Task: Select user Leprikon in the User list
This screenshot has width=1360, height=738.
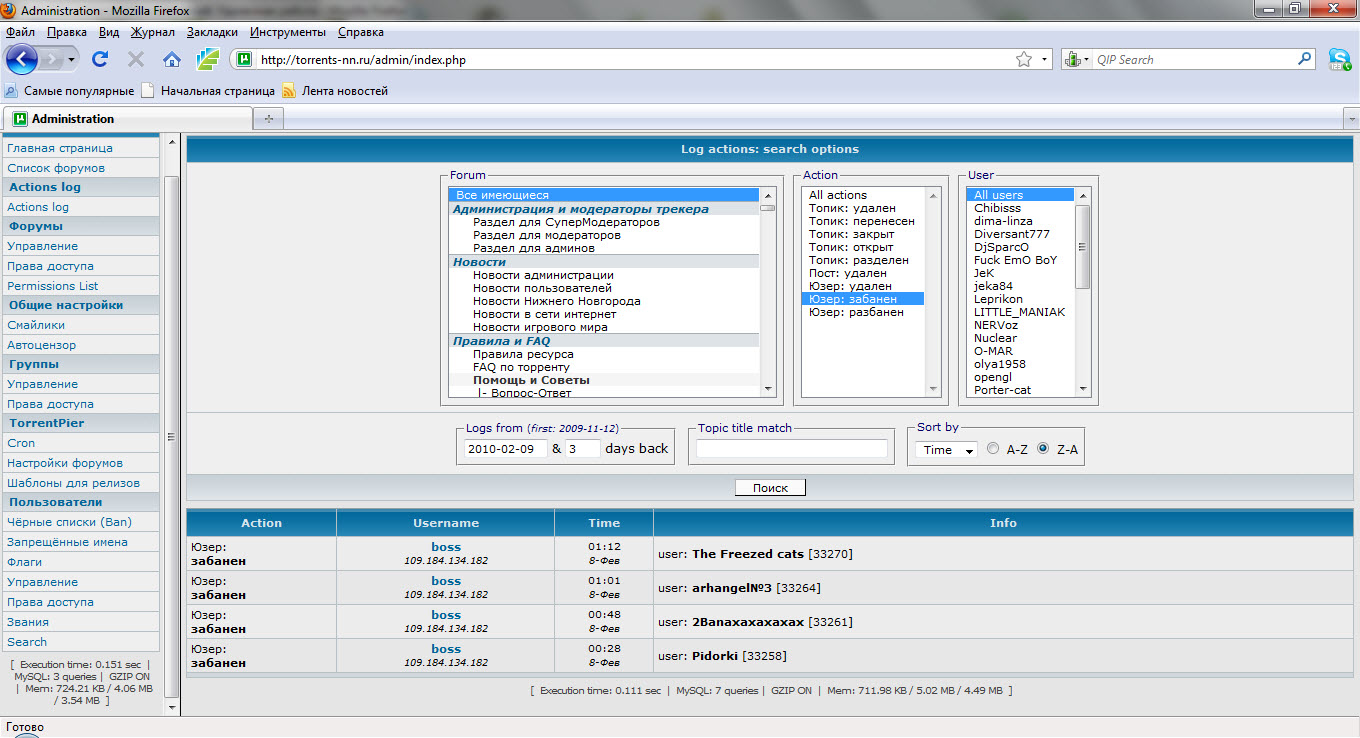Action: point(1000,299)
